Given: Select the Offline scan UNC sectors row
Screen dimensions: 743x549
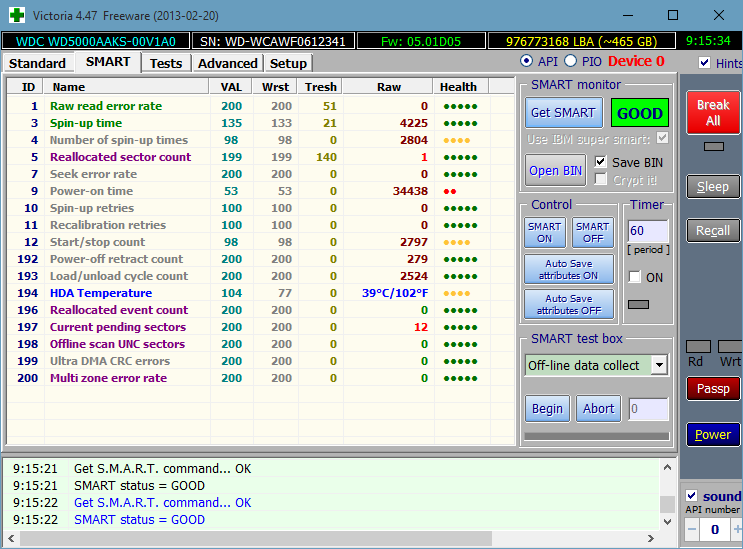Looking at the screenshot, I should point(261,344).
